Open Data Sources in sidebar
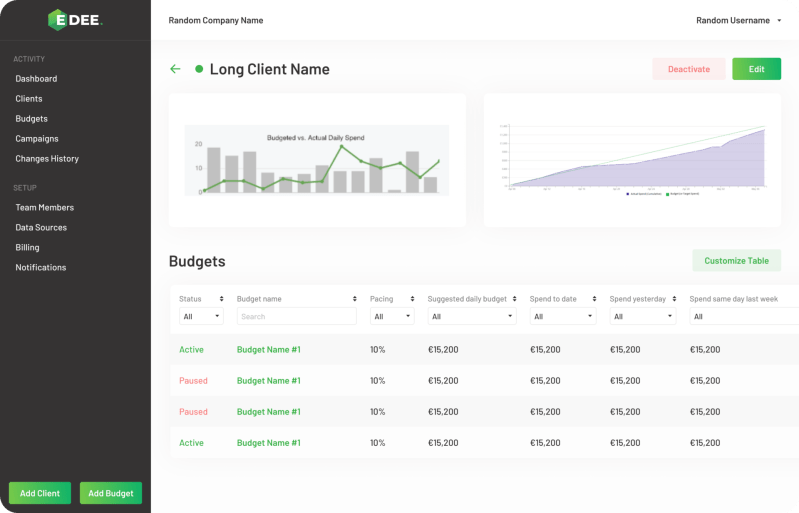The height and width of the screenshot is (513, 799). click(41, 228)
